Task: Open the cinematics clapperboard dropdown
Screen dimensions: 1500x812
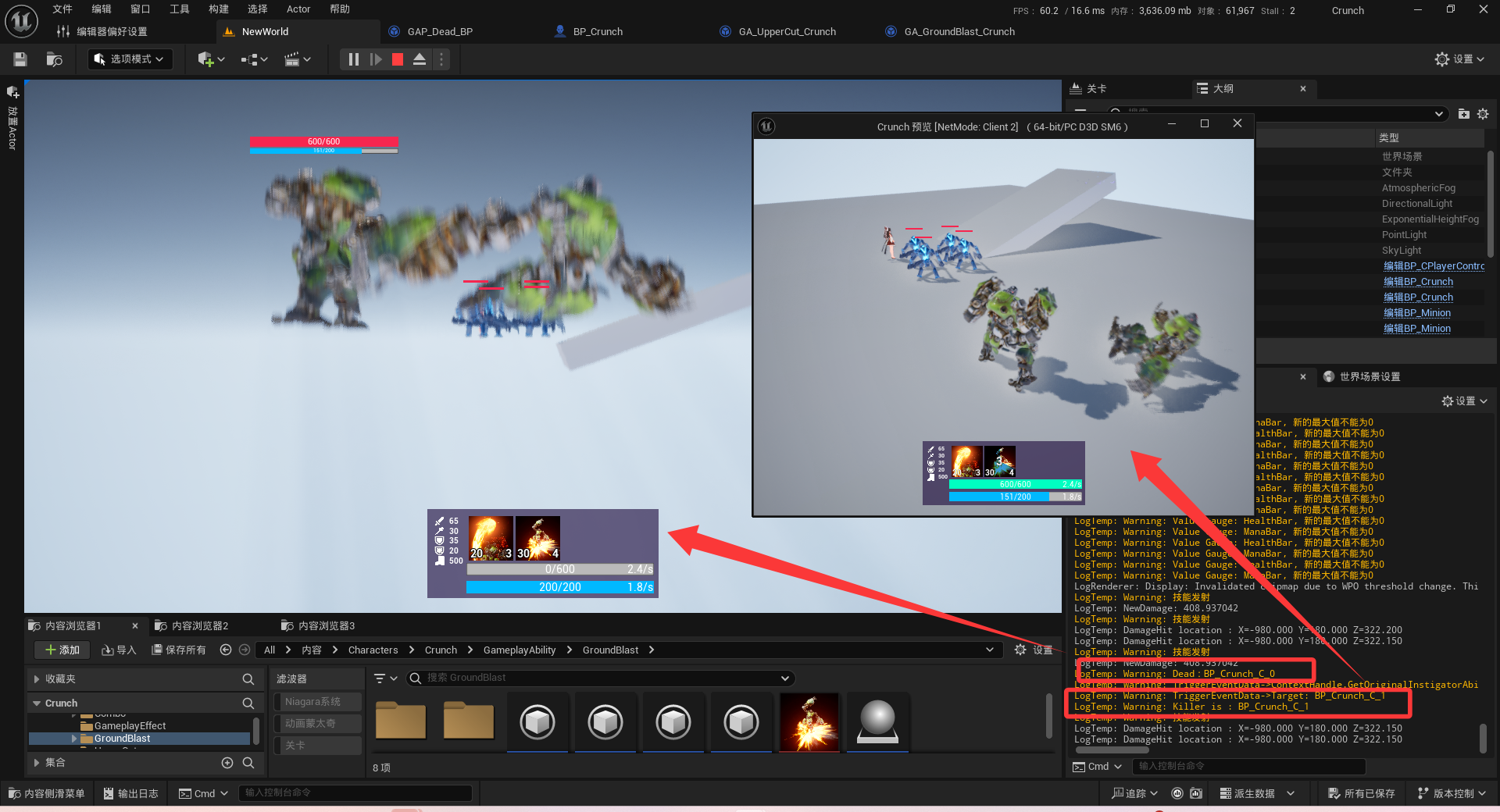Action: tap(298, 59)
